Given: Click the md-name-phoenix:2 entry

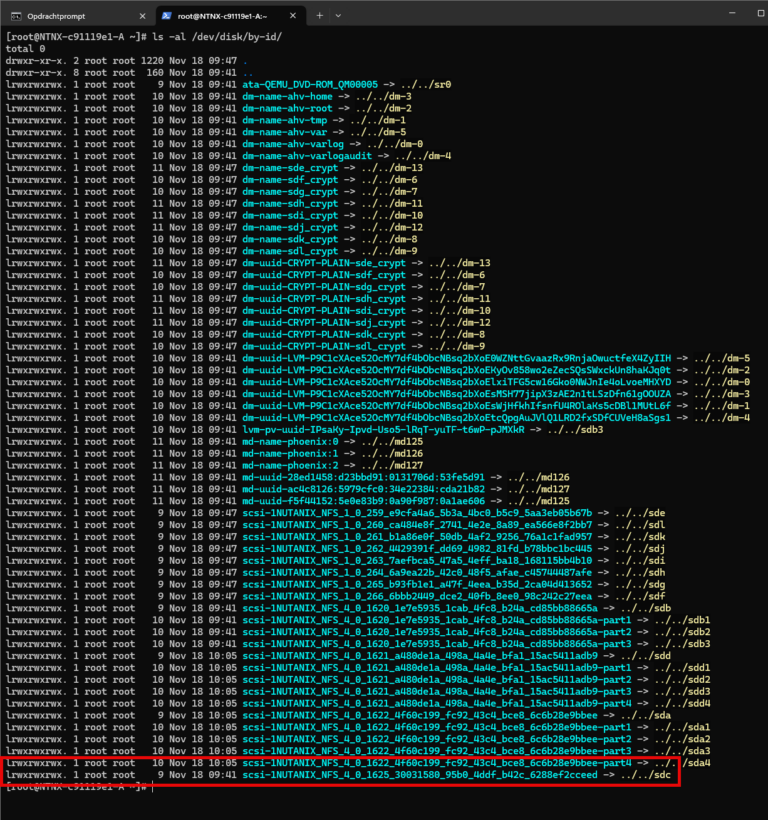Looking at the screenshot, I should tap(290, 465).
